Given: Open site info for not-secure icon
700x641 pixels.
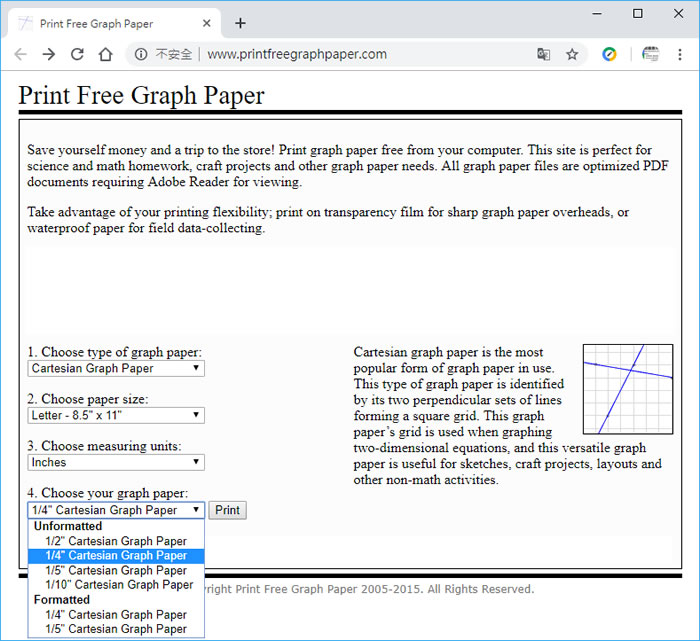Looking at the screenshot, I should [141, 54].
